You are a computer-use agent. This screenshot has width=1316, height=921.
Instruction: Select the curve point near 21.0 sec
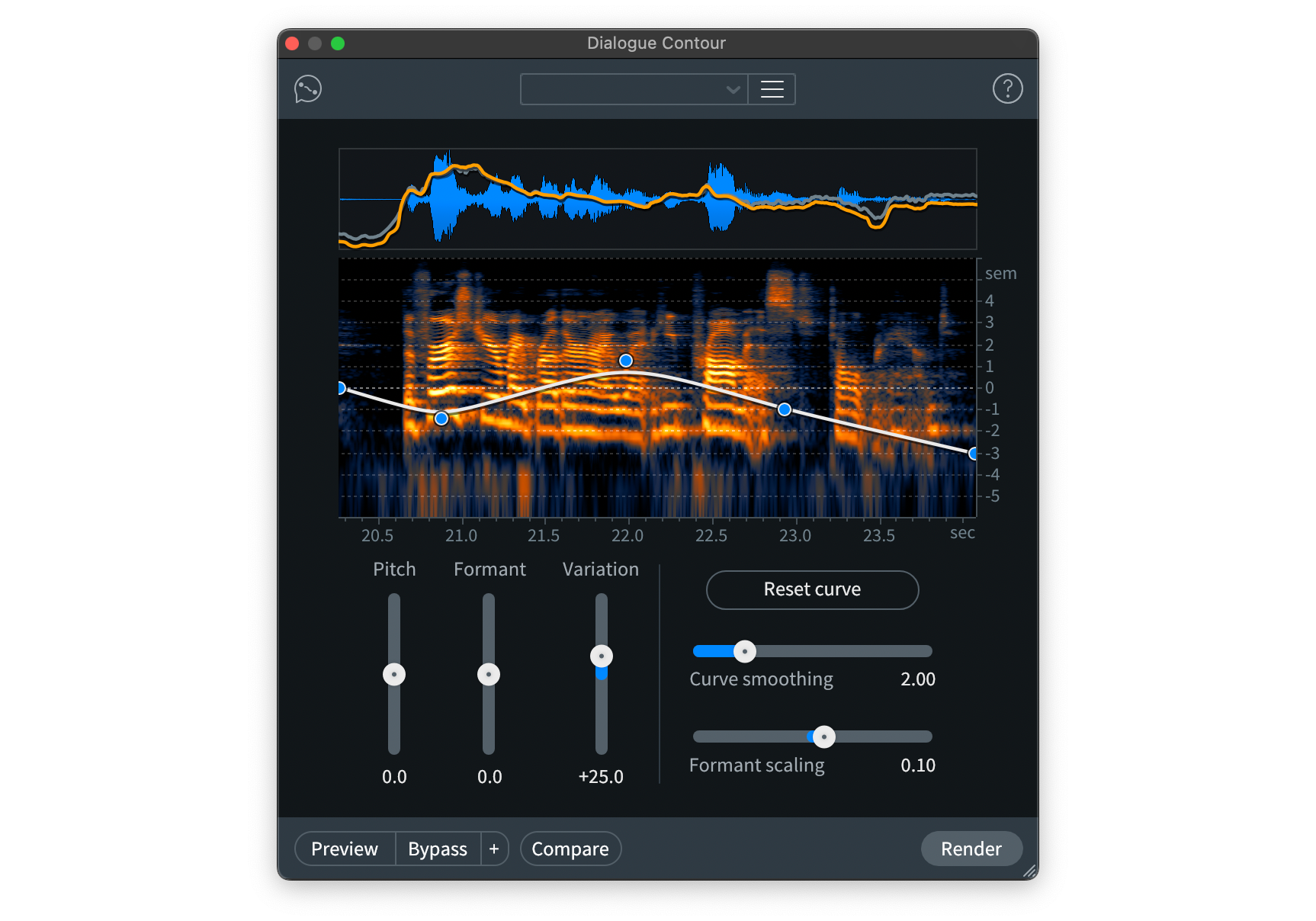[441, 419]
